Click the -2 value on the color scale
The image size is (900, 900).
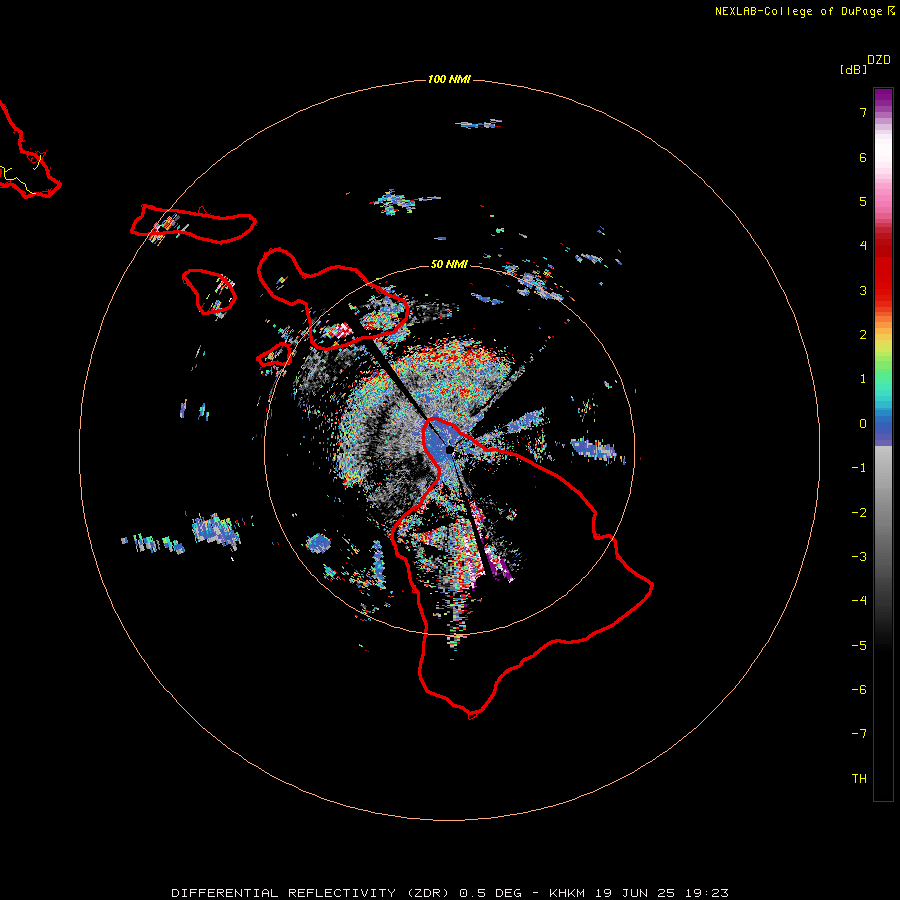[x=859, y=513]
